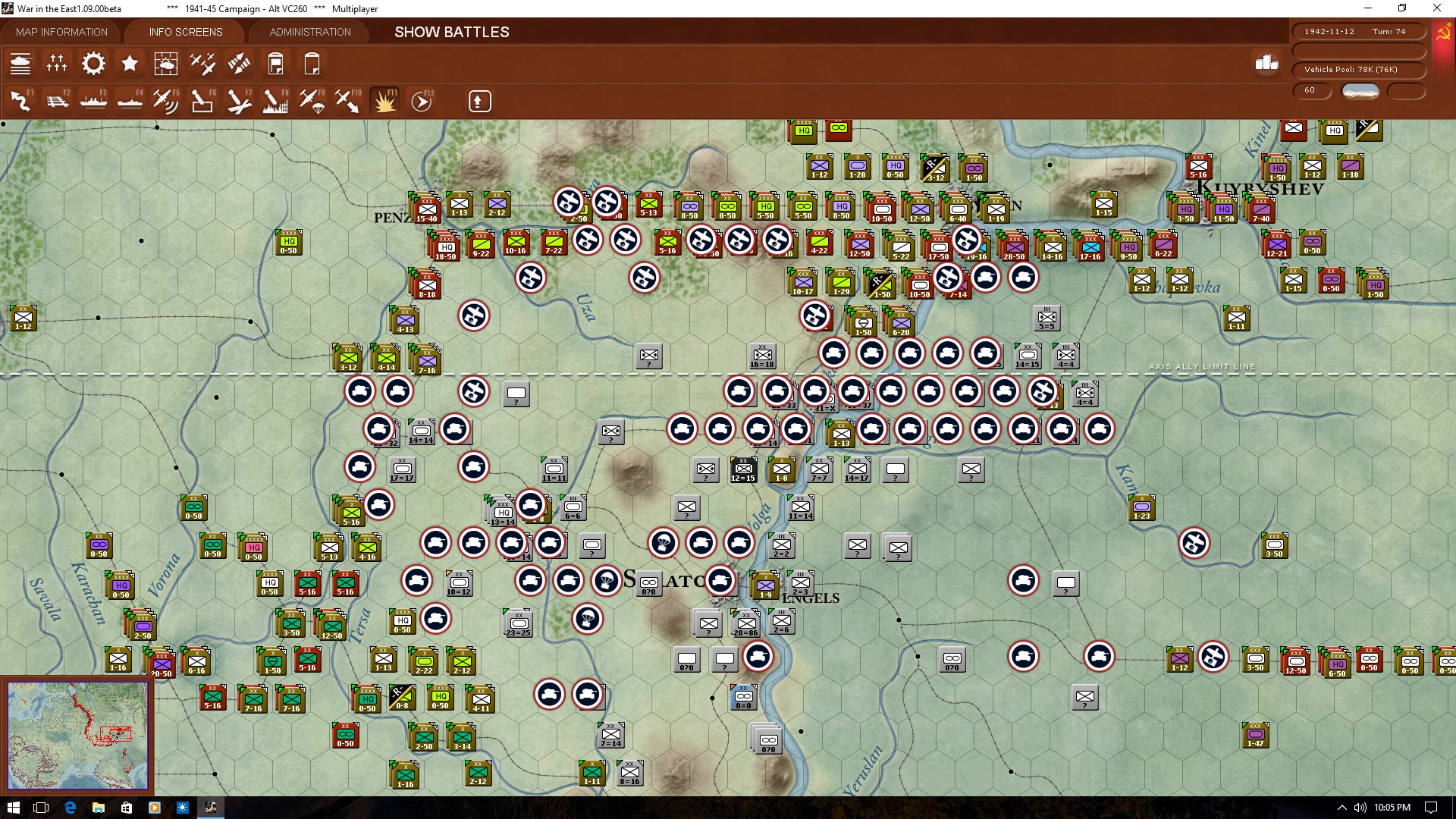
Task: Select F2 rail move mode
Action: (x=57, y=101)
